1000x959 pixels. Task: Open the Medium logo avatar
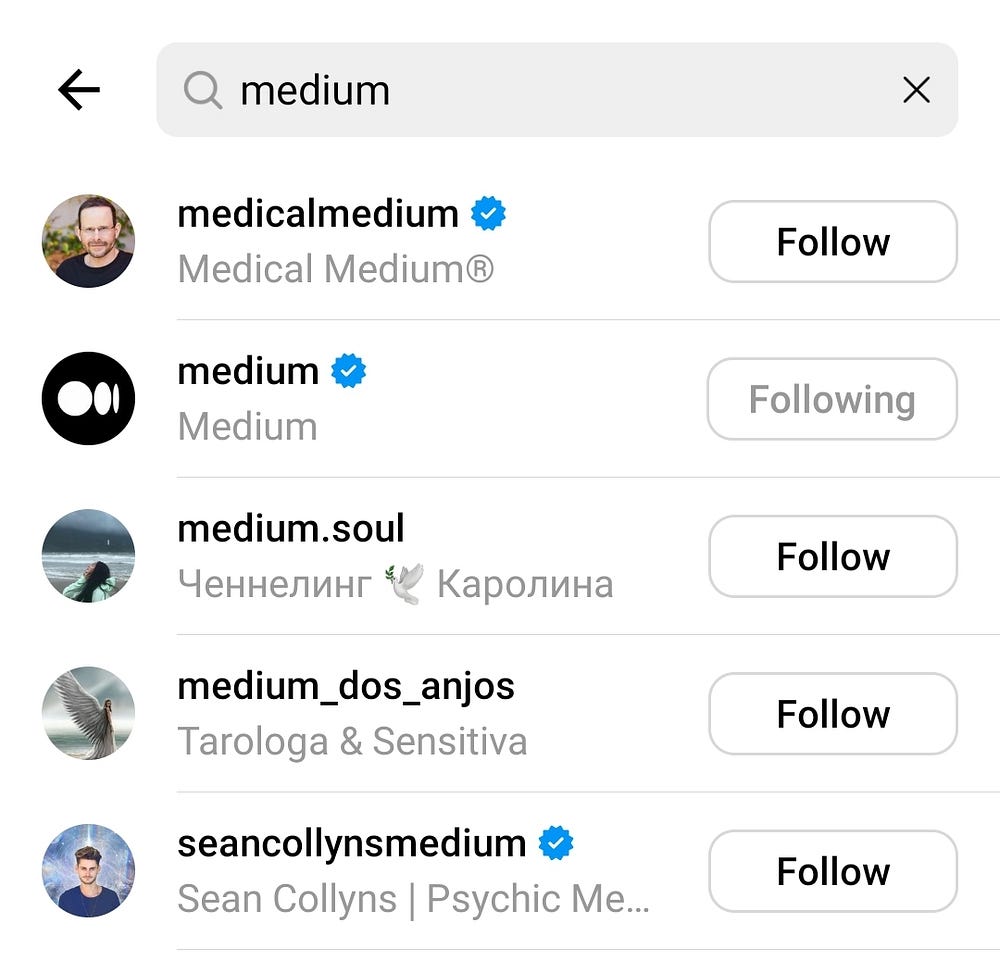[x=89, y=399]
